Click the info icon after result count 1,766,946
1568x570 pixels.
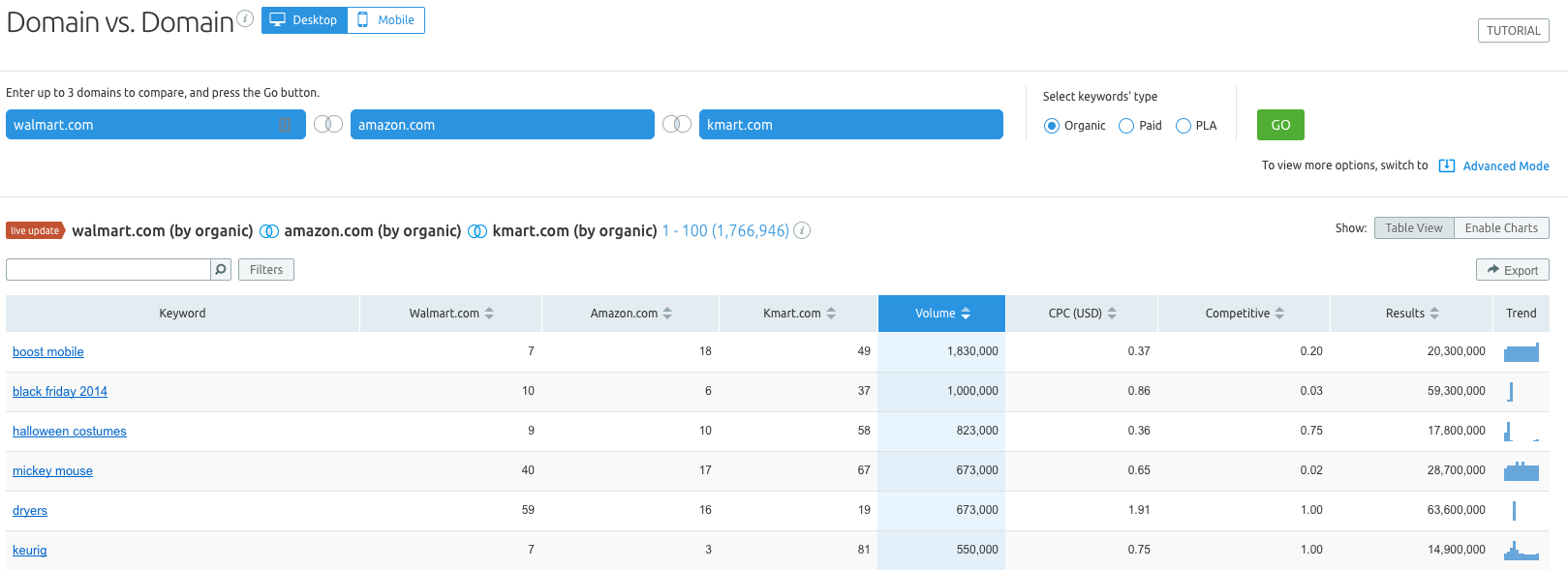pos(802,230)
